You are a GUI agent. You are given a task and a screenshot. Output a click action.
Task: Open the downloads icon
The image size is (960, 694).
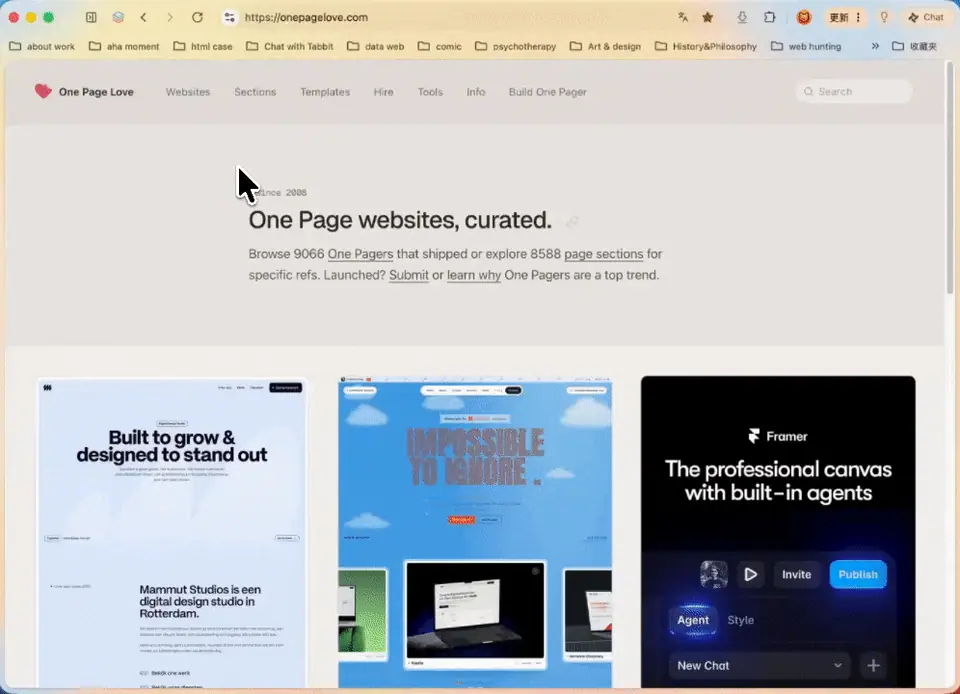click(x=742, y=17)
